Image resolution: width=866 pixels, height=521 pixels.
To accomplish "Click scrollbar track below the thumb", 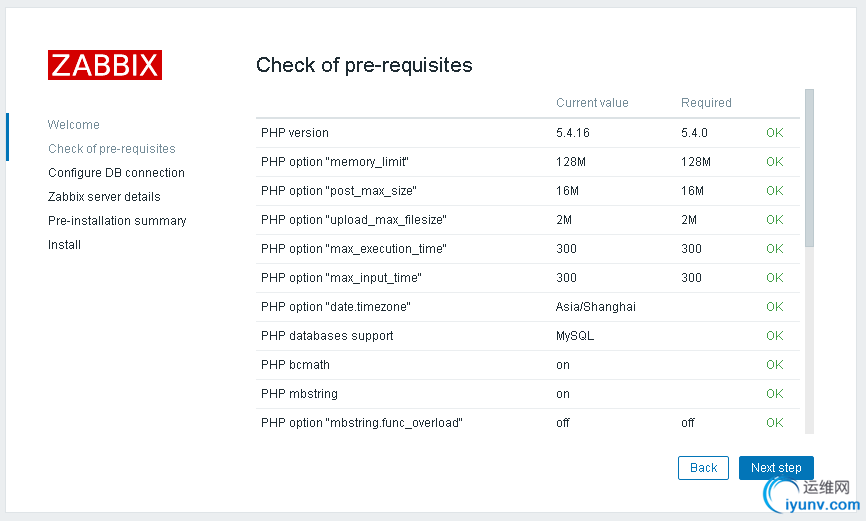I will tap(809, 340).
